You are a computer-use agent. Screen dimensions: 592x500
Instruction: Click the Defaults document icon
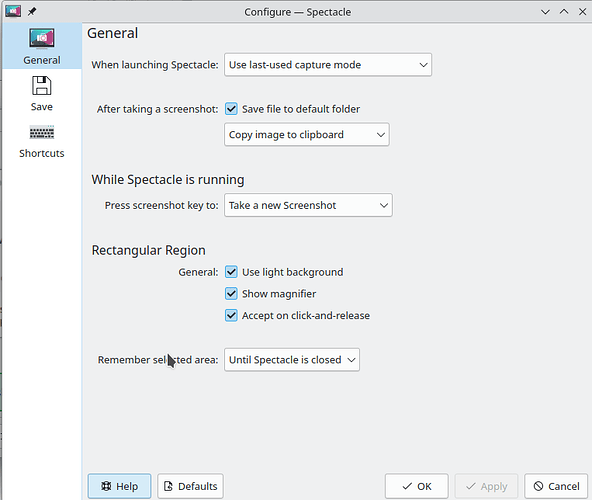168,486
